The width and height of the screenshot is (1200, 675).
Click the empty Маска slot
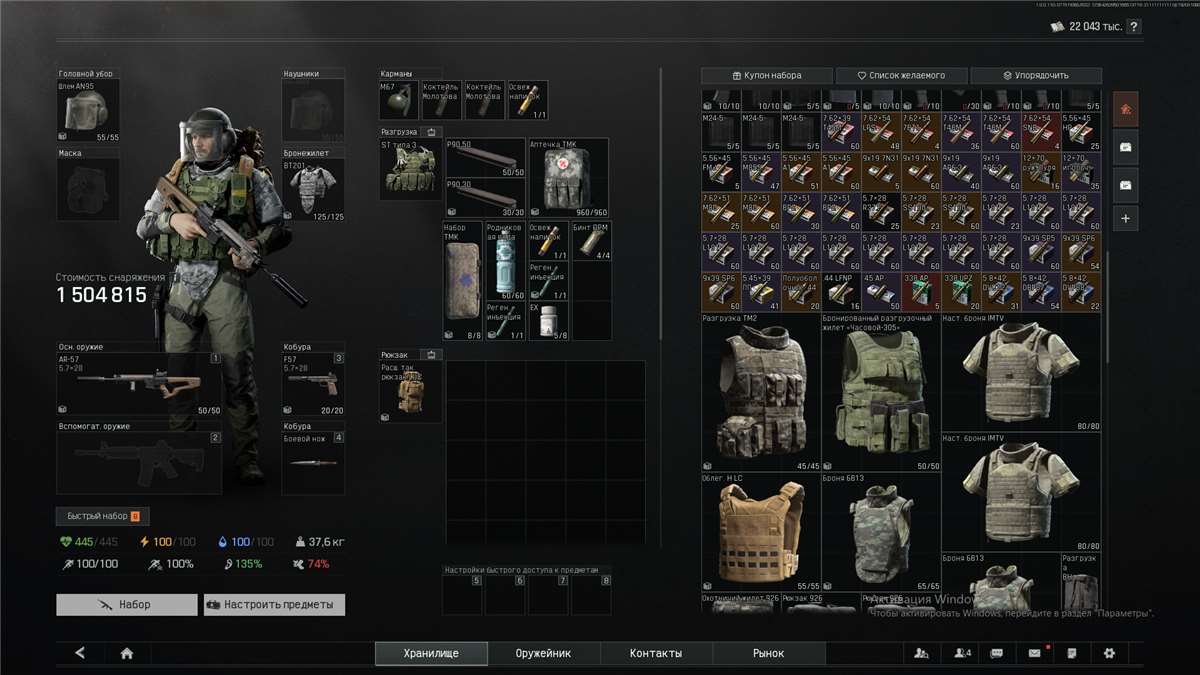click(88, 191)
